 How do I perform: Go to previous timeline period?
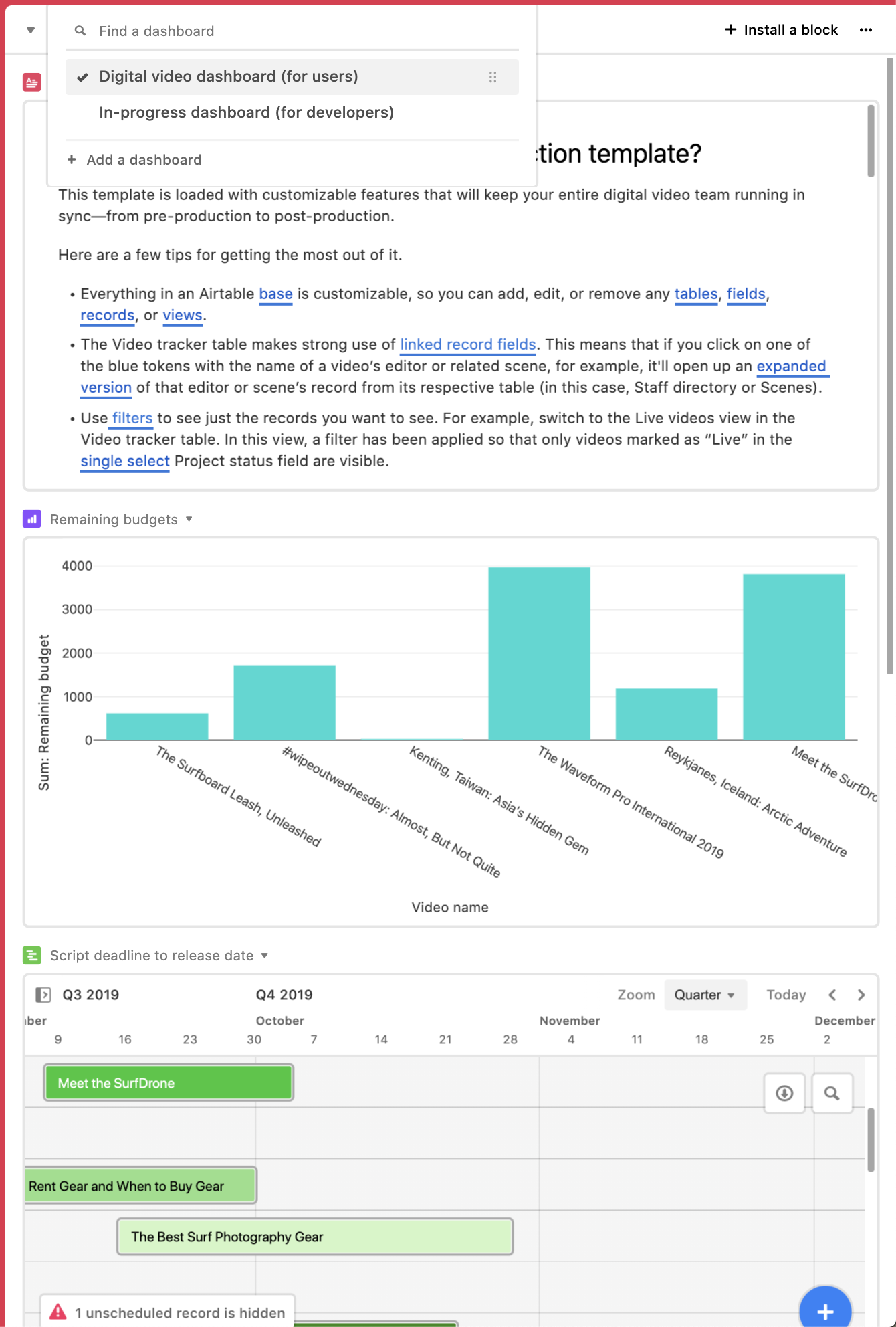pos(832,995)
